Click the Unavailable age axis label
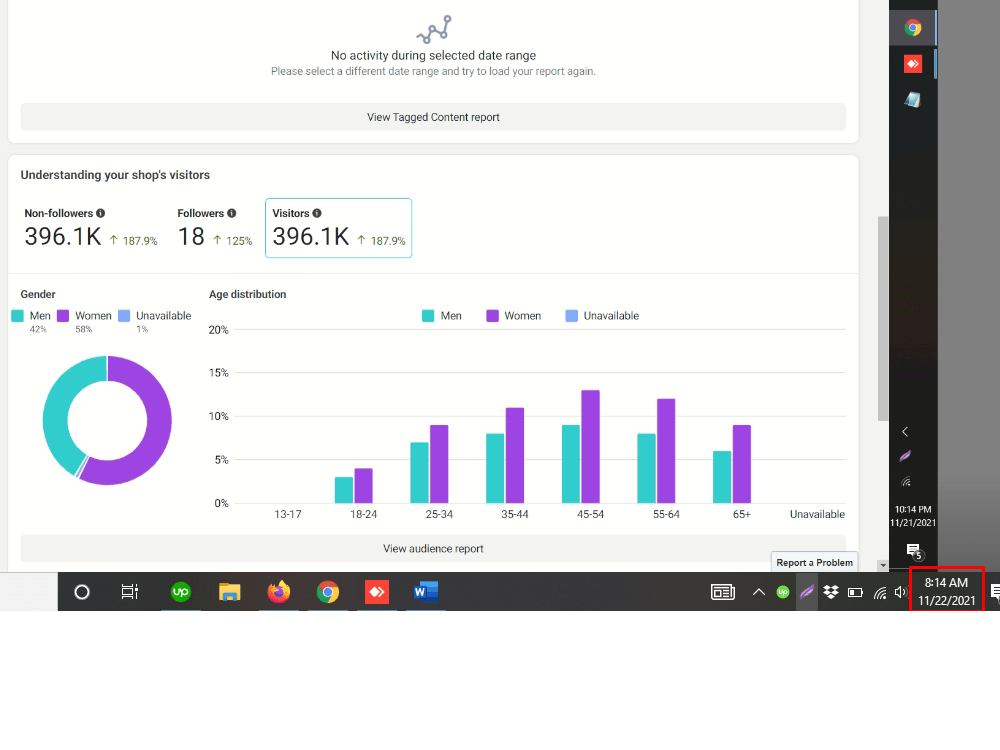The image size is (1000, 750). click(817, 514)
